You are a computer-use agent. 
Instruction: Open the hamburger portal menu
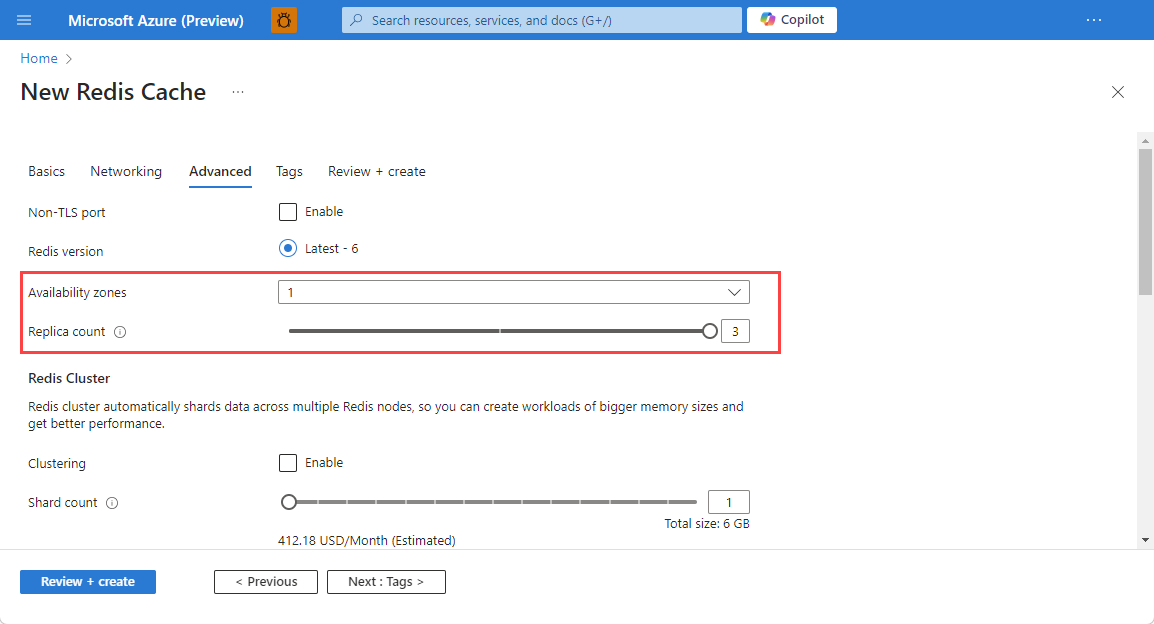(24, 20)
